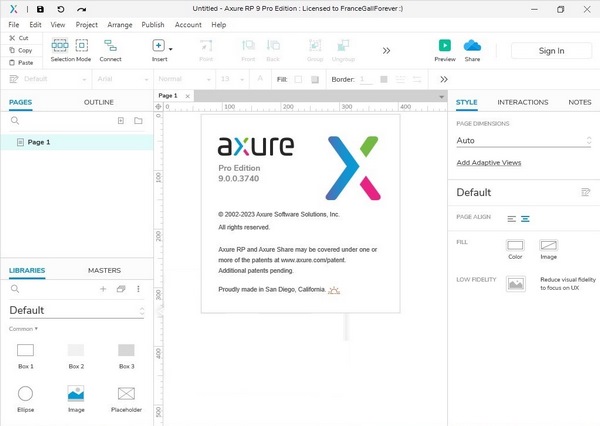The height and width of the screenshot is (426, 600).
Task: Click the border line pattern icon
Action: pyautogui.click(x=401, y=79)
